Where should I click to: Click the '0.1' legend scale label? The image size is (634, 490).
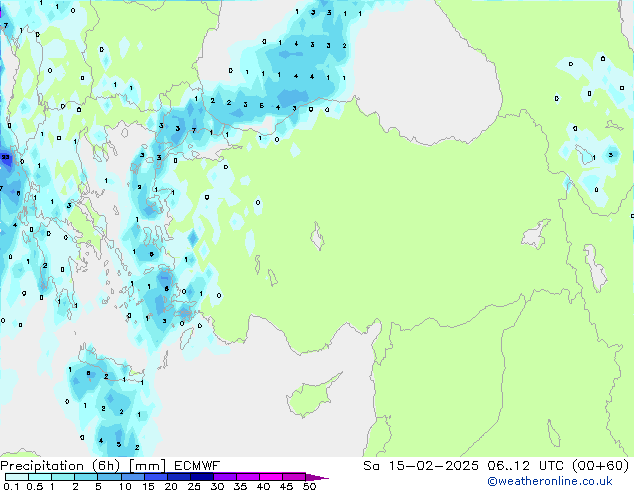click(11, 486)
